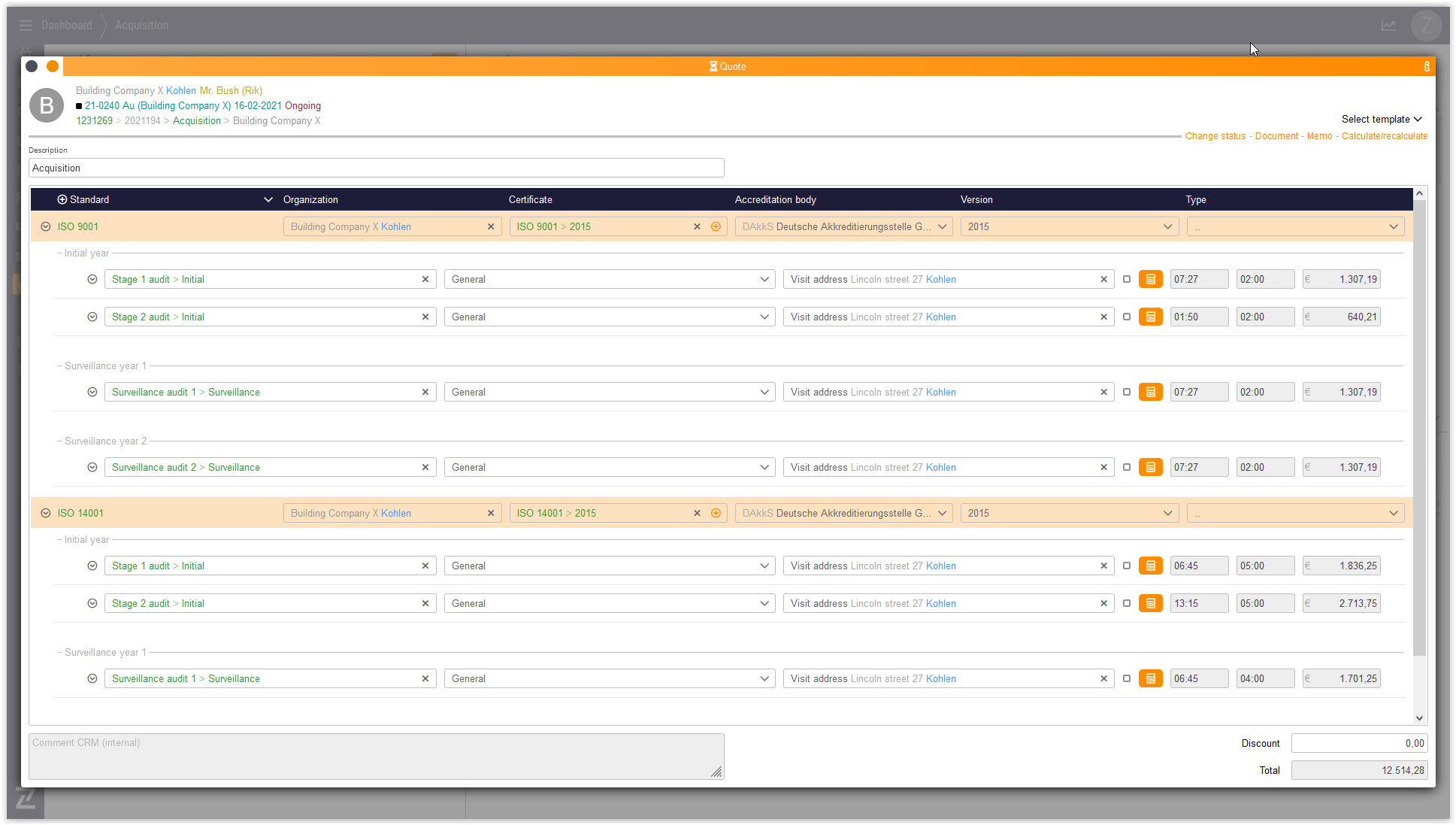Toggle the checkbox on ISO 14001 Stage 1 audit row
Viewport: 1456px width, 825px height.
(1126, 566)
